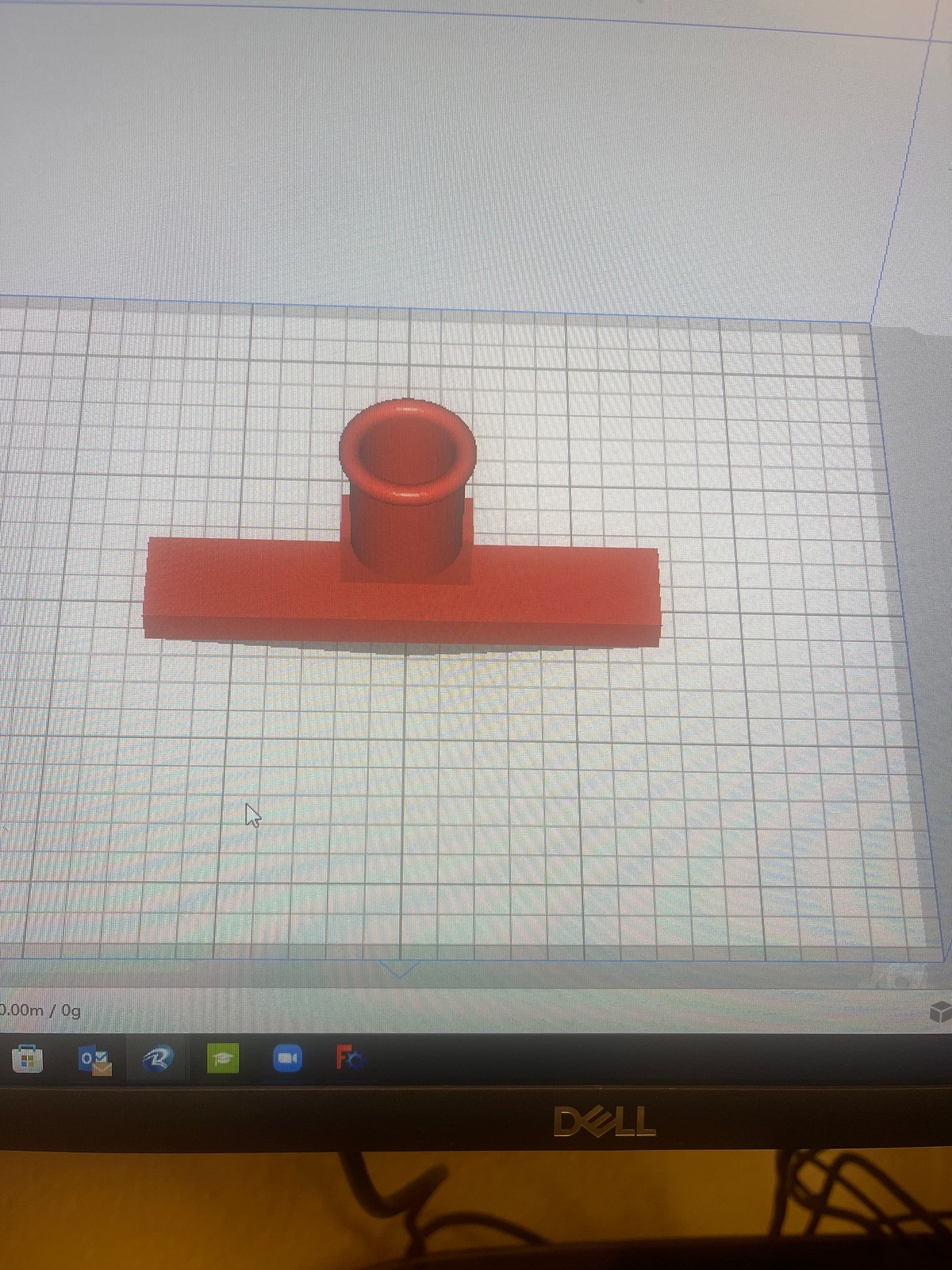Viewport: 952px width, 1270px height.
Task: Click the build volume's upper back wall
Action: pyautogui.click(x=476, y=159)
